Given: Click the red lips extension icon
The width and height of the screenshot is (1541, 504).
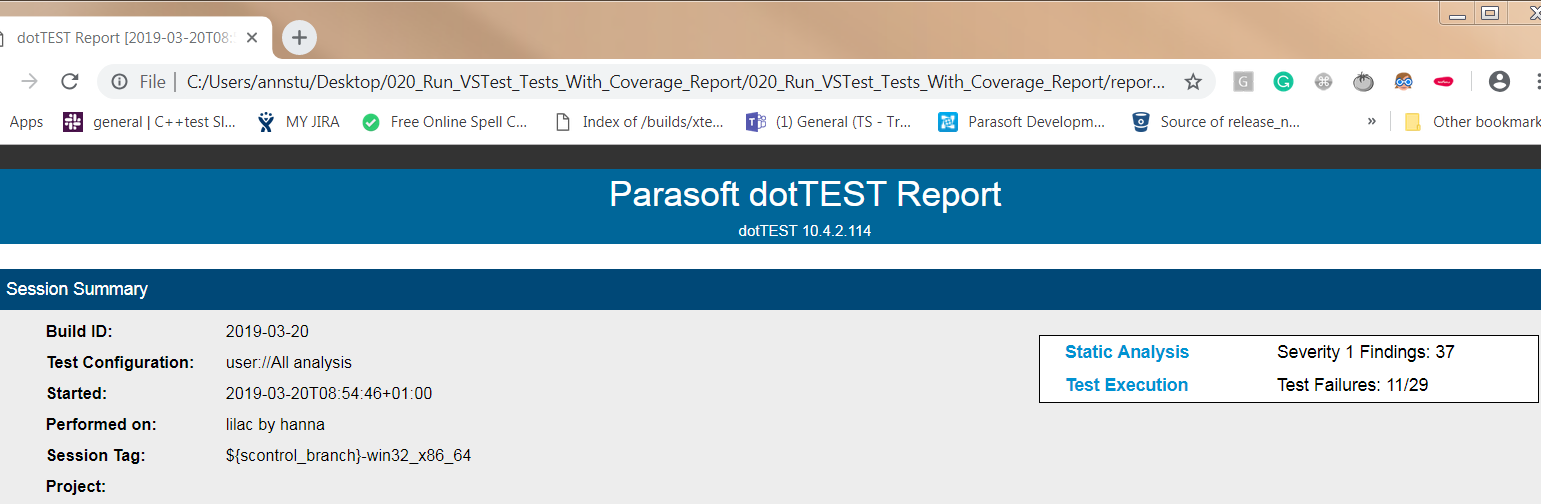Looking at the screenshot, I should [1443, 82].
